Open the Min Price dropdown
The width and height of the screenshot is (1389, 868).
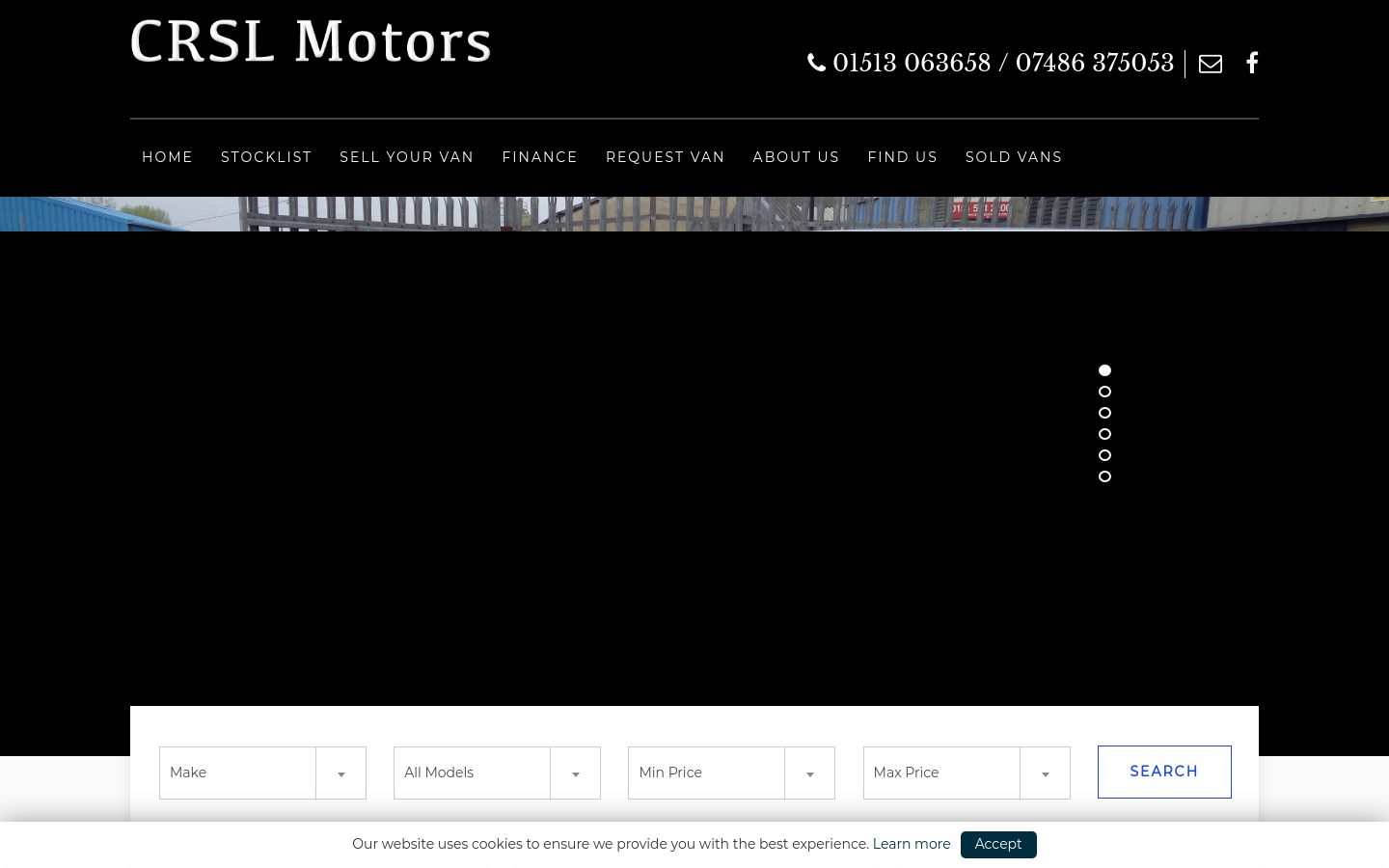pos(731,773)
